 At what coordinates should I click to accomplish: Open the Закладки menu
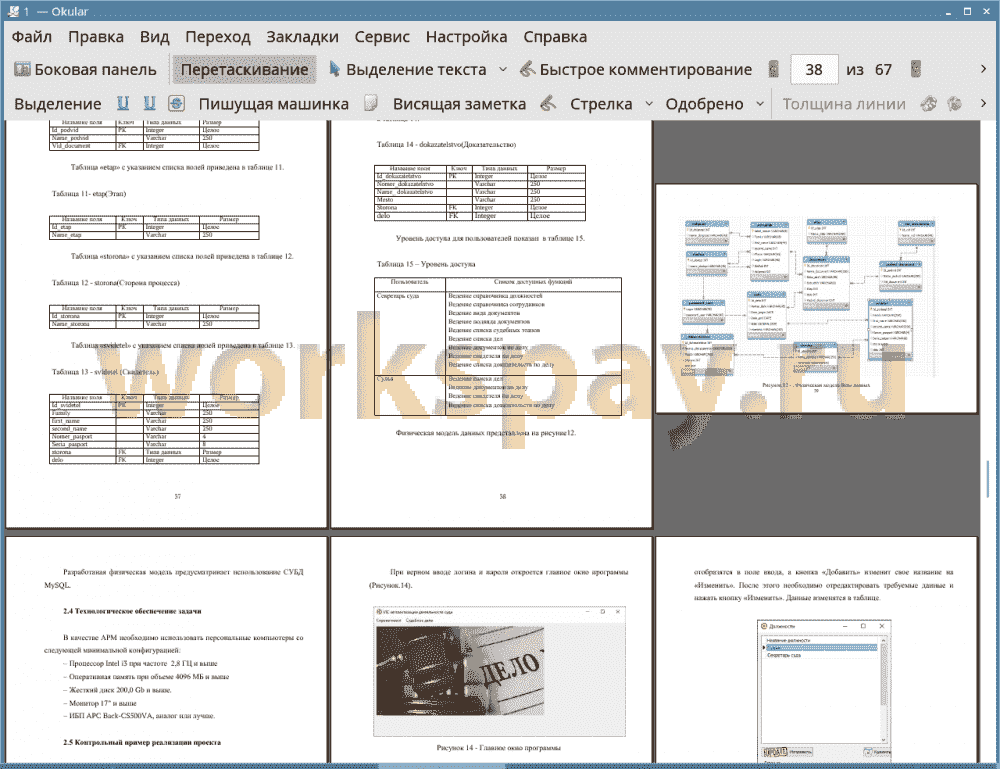tap(302, 37)
